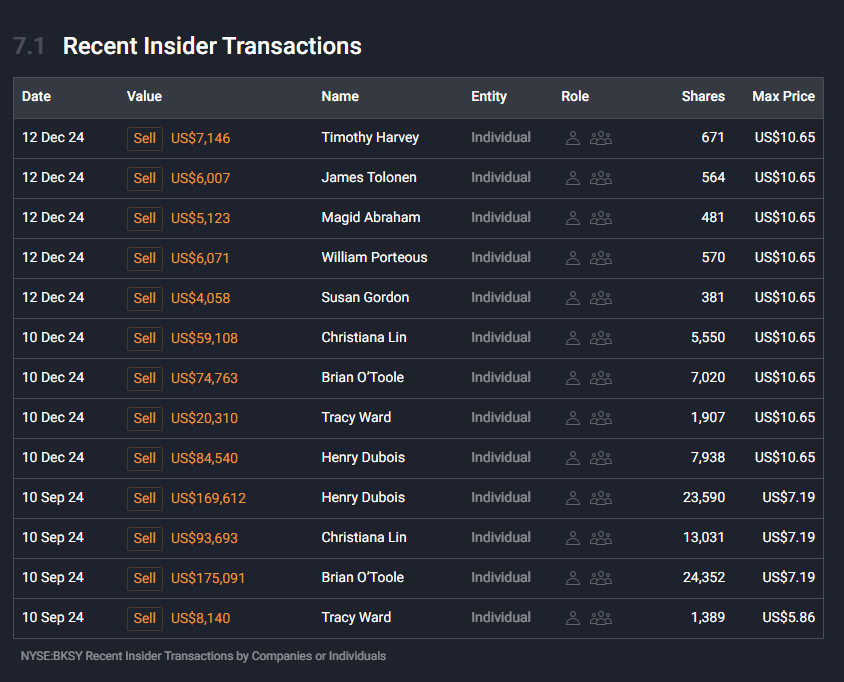Viewport: 844px width, 682px height.
Task: Click Christiana Lin in 10 Dec 24 row
Action: (364, 338)
